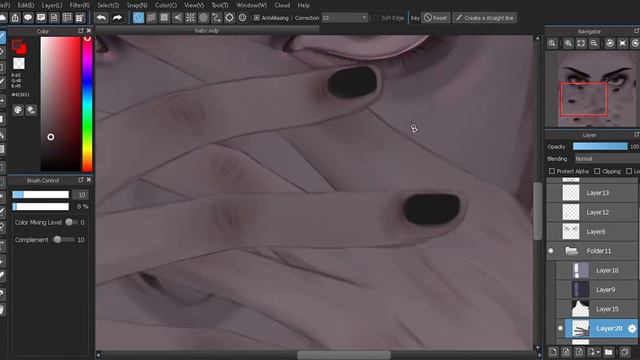Click the comment monitor icon in toolbar
This screenshot has height=360, width=640.
41,18
